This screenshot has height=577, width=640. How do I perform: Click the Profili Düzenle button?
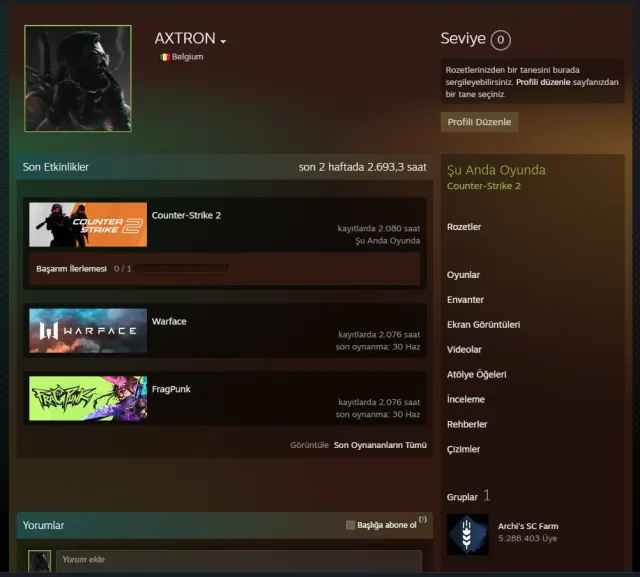(x=479, y=122)
